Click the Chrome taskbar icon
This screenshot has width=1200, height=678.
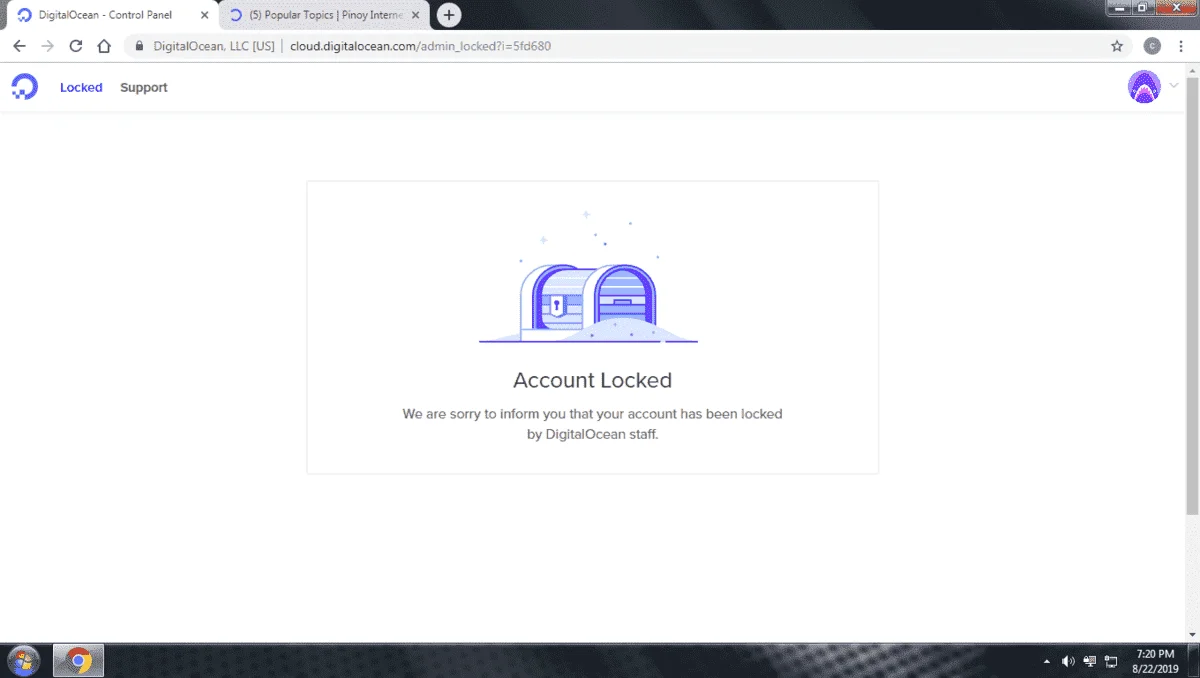coord(78,660)
